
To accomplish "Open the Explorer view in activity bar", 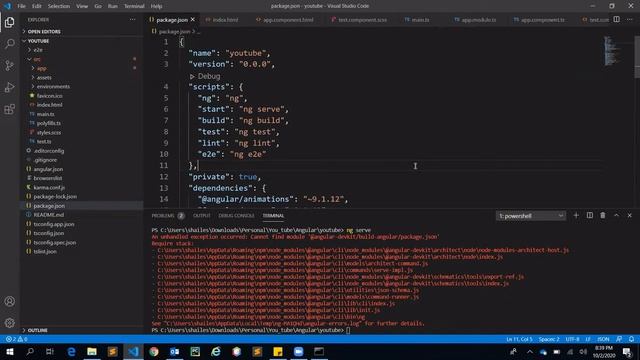I will (x=9, y=22).
